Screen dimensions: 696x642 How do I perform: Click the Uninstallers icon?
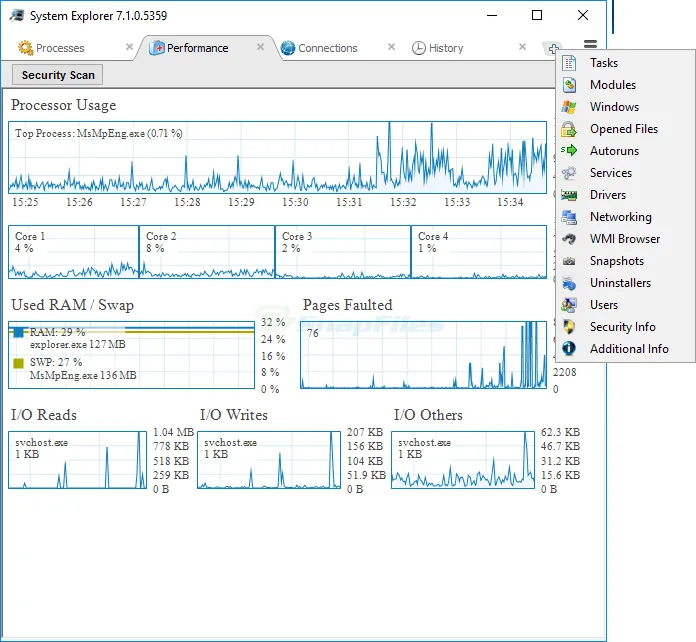[x=569, y=283]
